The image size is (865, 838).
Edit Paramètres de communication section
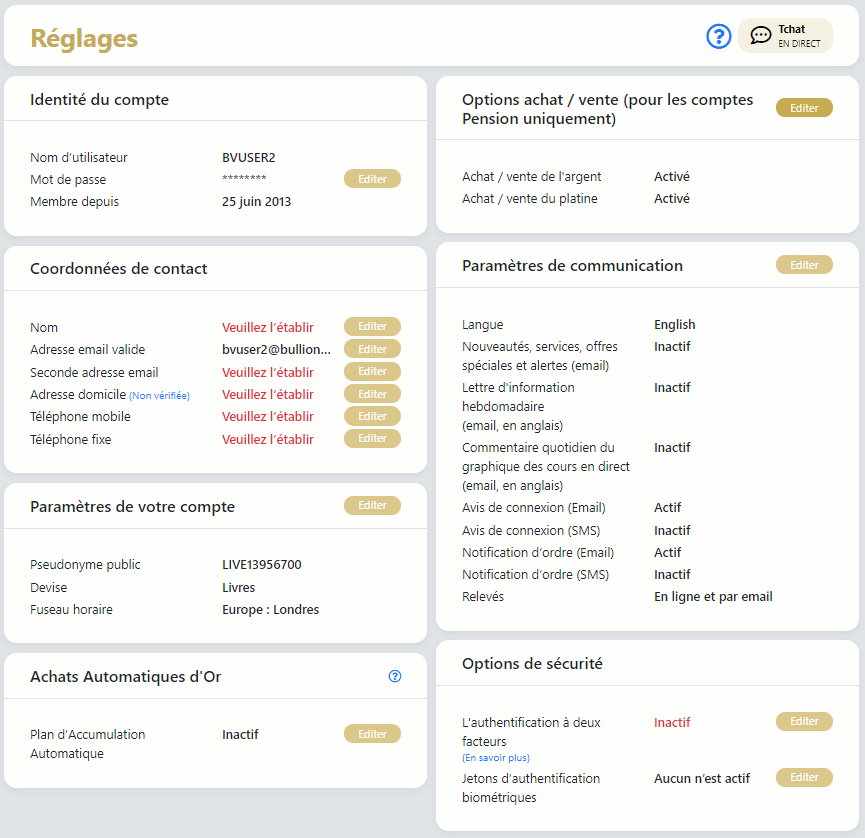point(804,265)
